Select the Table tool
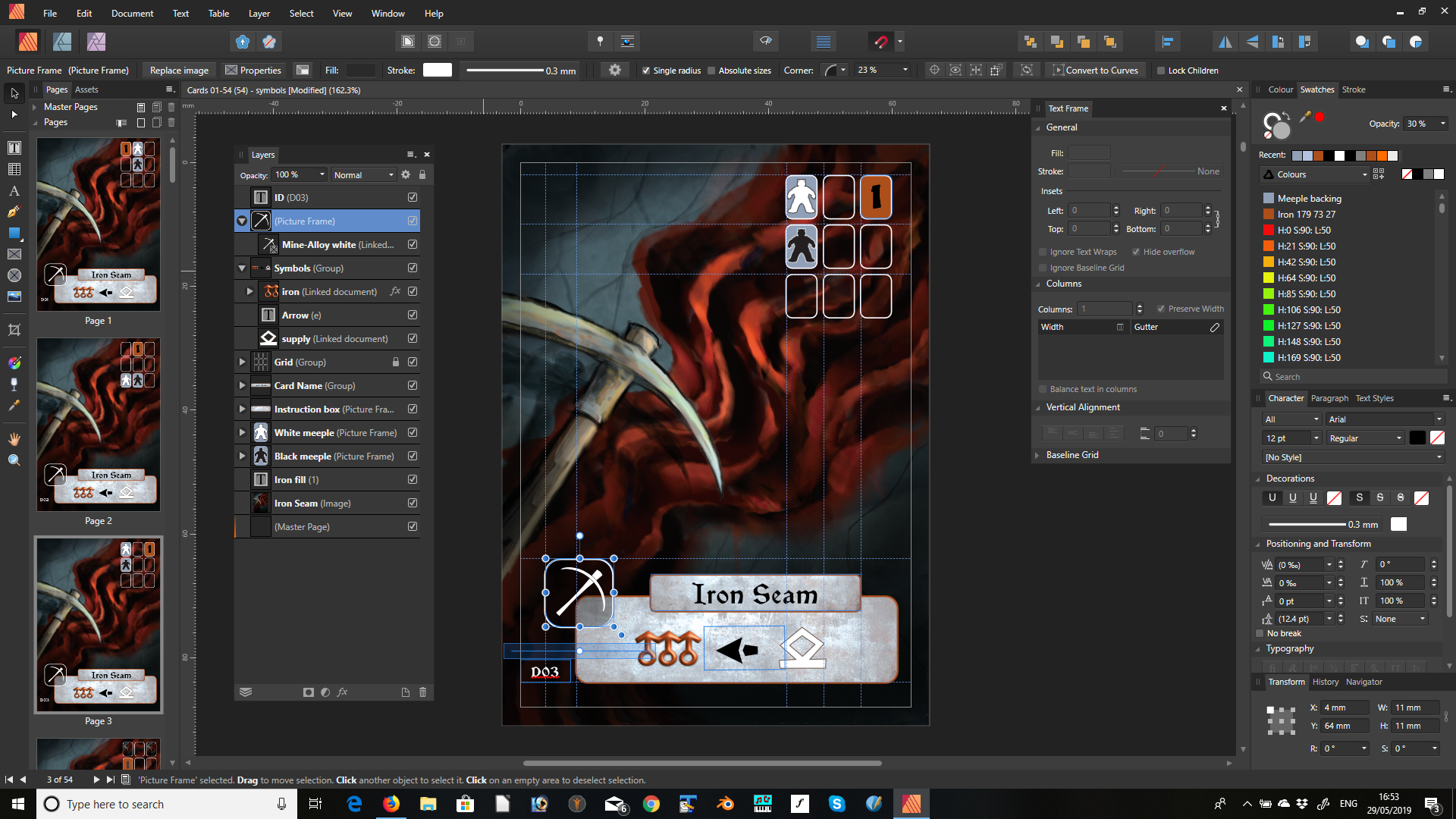This screenshot has width=1456, height=819. pos(14,169)
